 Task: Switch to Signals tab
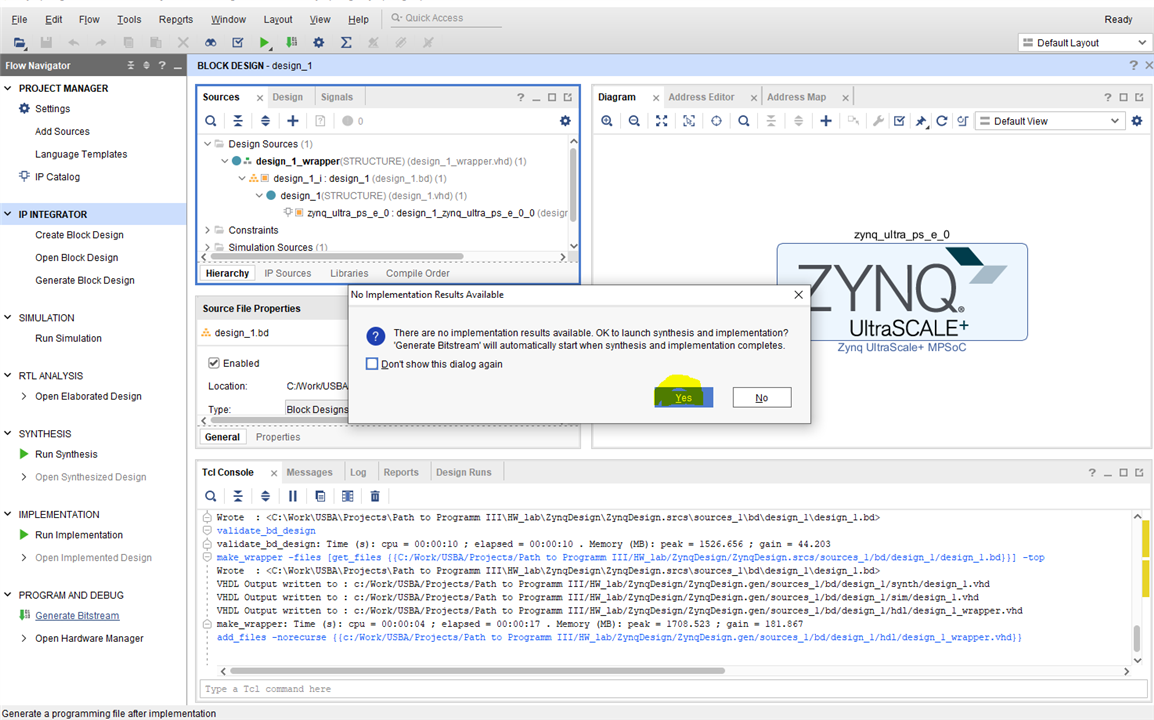(337, 97)
